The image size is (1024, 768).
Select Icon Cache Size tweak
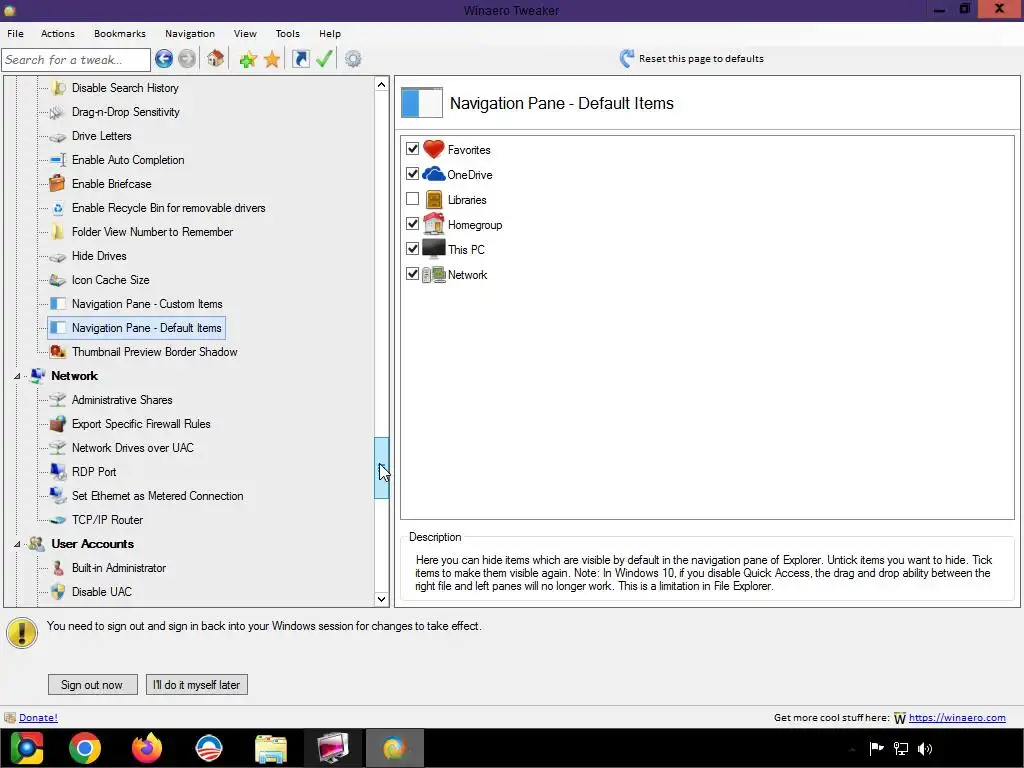pos(110,280)
